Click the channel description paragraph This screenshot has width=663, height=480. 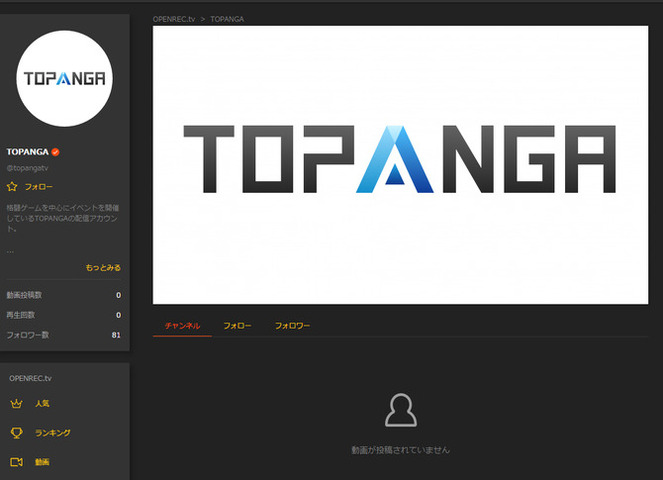click(x=63, y=218)
